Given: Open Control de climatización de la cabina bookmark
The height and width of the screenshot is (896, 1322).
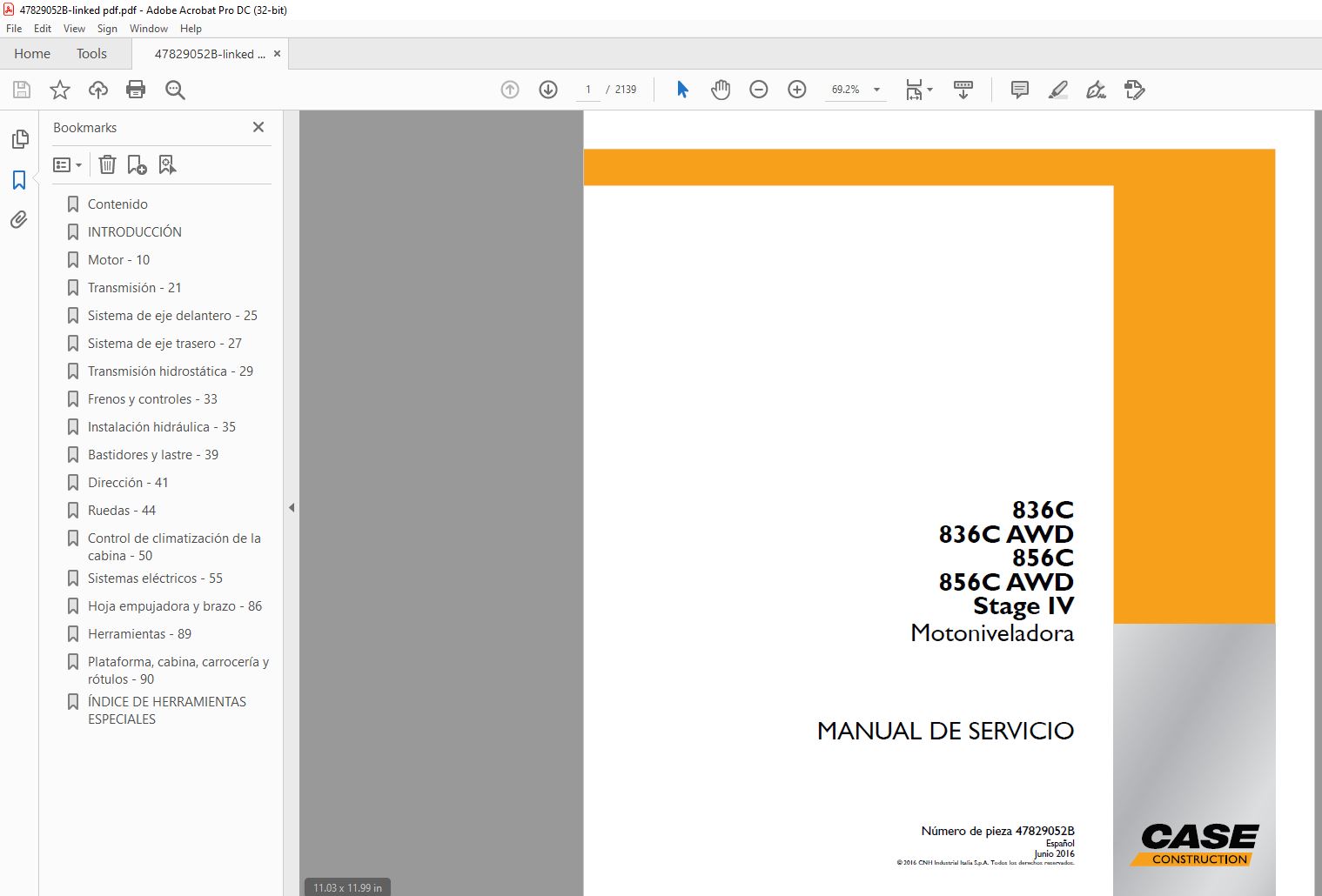Looking at the screenshot, I should [x=174, y=547].
